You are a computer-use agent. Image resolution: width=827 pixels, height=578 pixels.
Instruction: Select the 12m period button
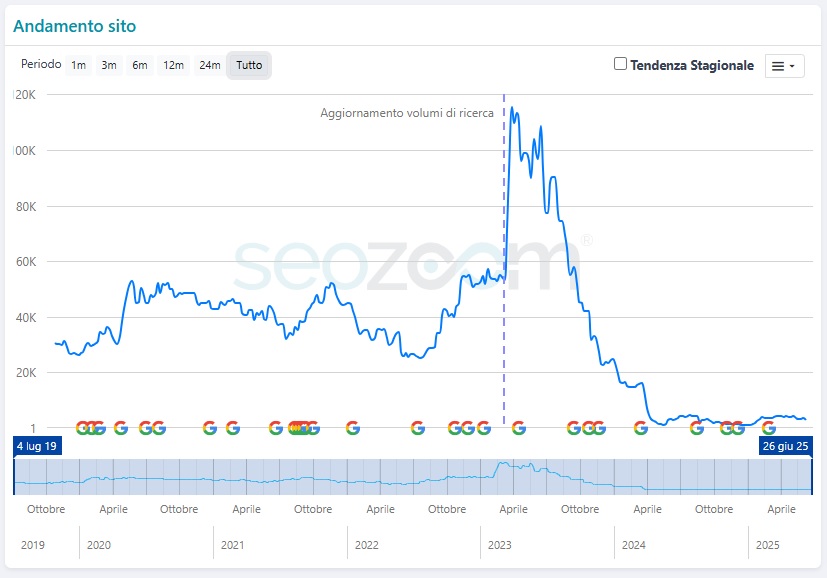point(174,65)
